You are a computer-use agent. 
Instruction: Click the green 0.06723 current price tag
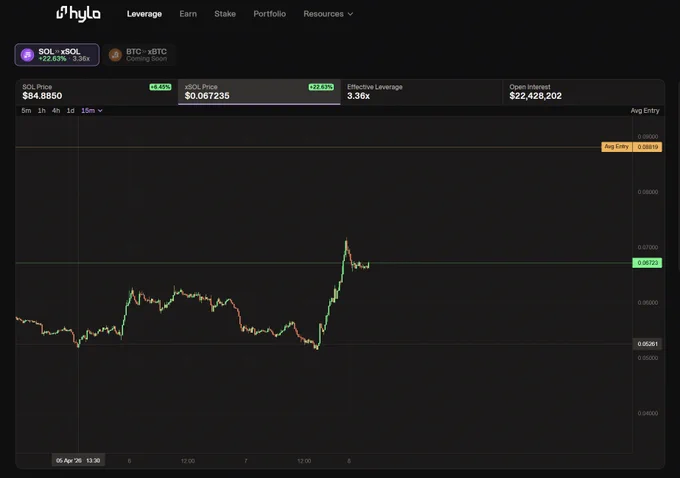(647, 263)
